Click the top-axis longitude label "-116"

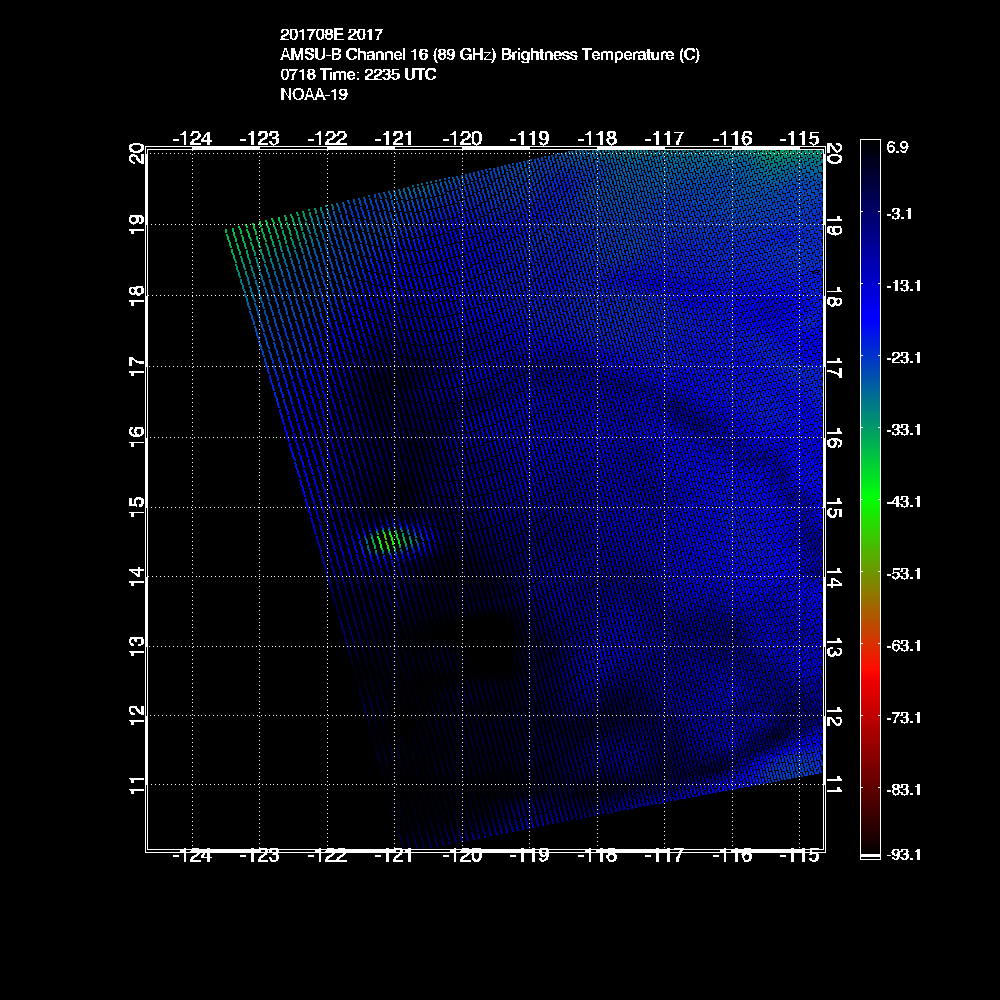(732, 138)
